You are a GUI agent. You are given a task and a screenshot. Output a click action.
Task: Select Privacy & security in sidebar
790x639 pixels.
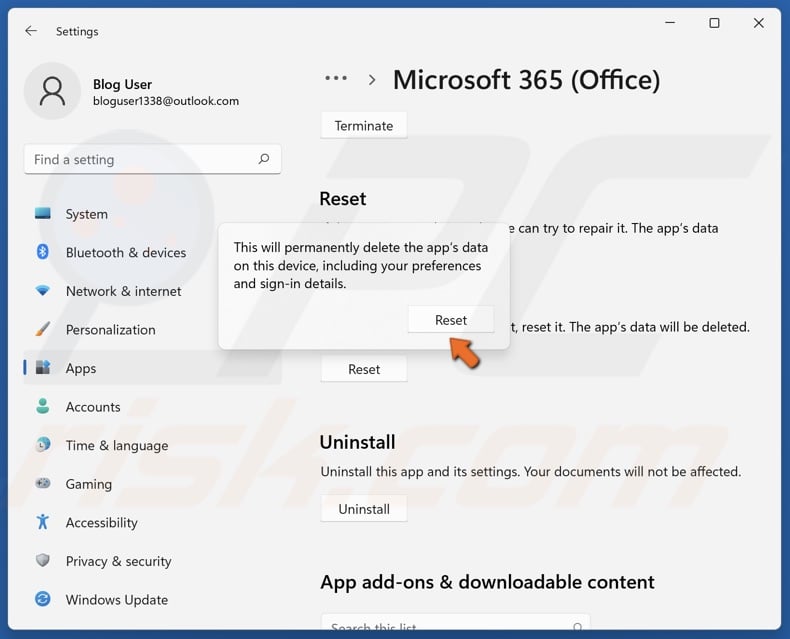point(118,561)
